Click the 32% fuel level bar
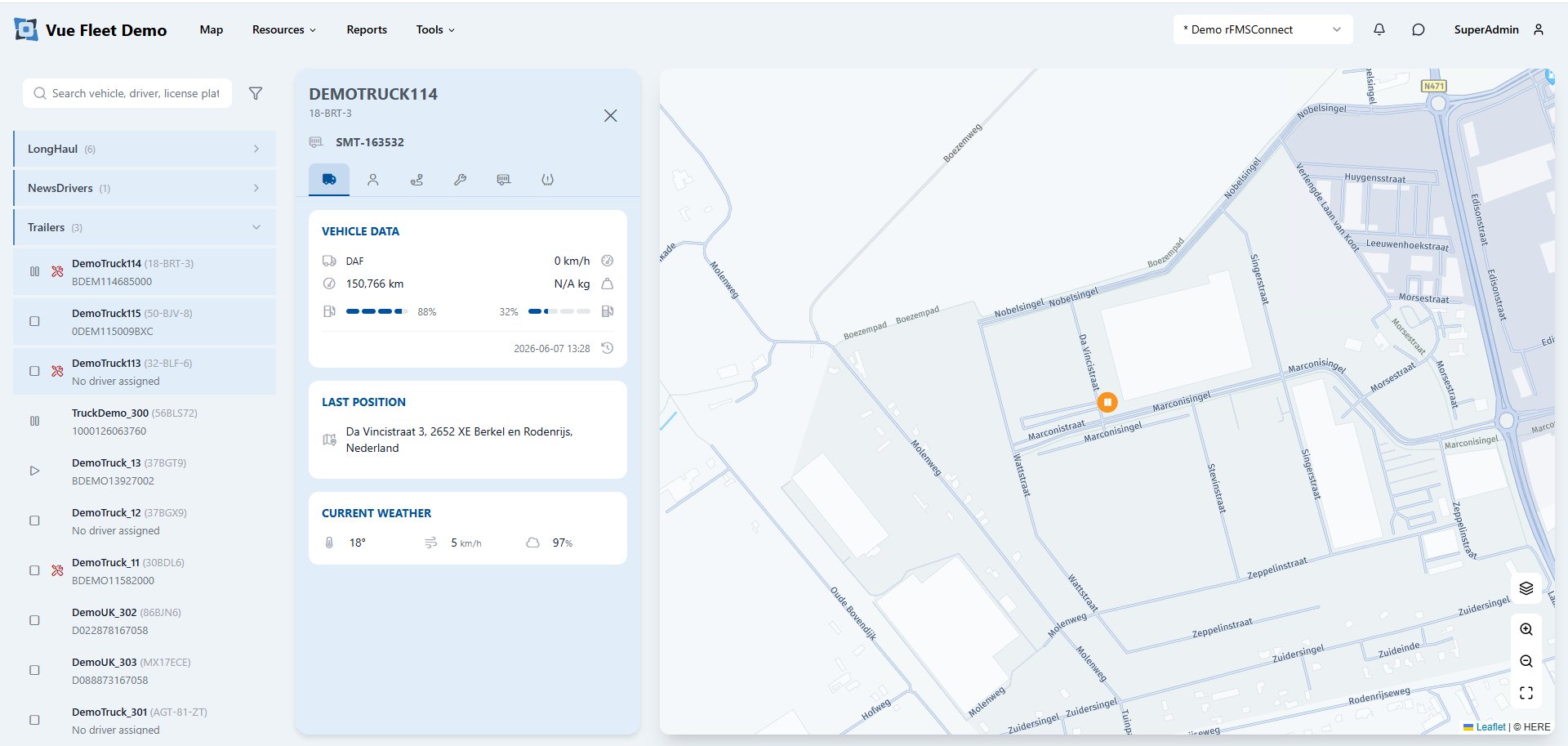Image resolution: width=1568 pixels, height=746 pixels. (x=559, y=311)
